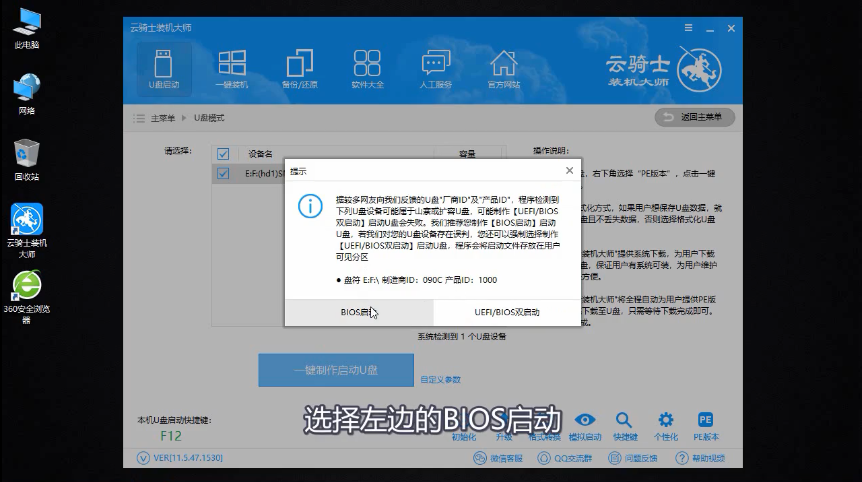Choose UEFI/BIOS双启动 in the dialog
Image resolution: width=862 pixels, height=482 pixels.
point(507,312)
